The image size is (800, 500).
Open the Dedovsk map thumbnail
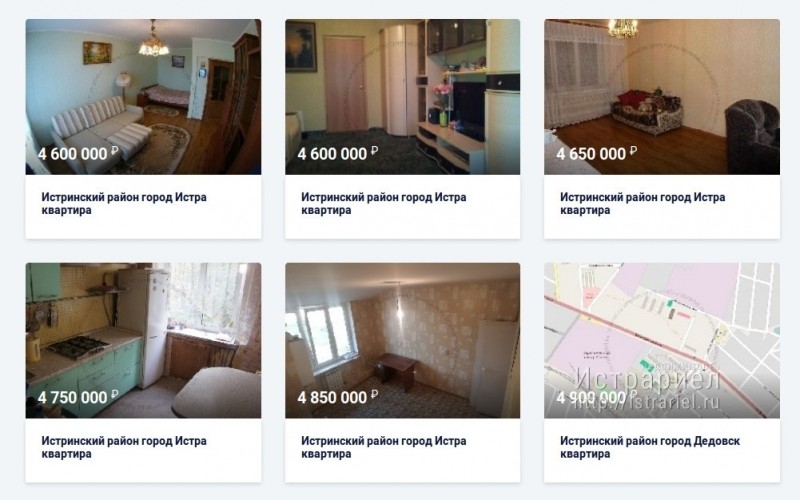[x=662, y=340]
